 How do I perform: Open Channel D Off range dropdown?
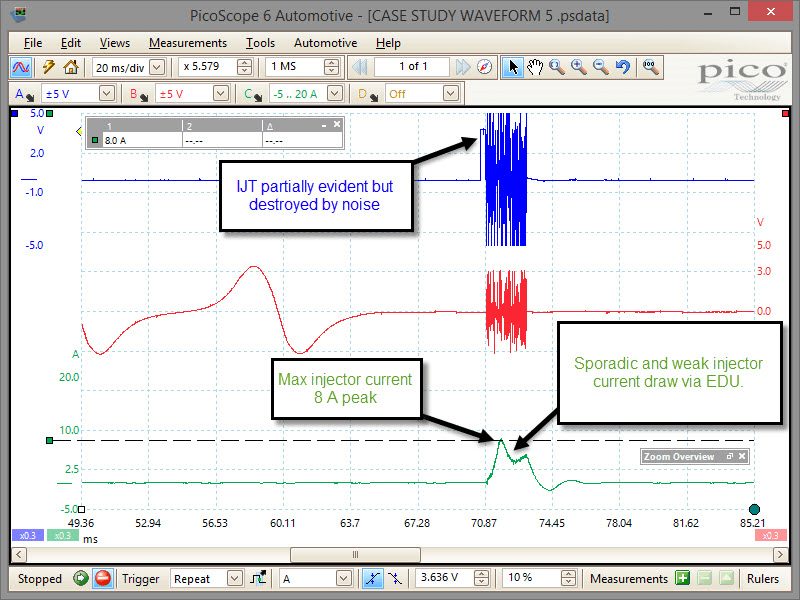coord(450,93)
